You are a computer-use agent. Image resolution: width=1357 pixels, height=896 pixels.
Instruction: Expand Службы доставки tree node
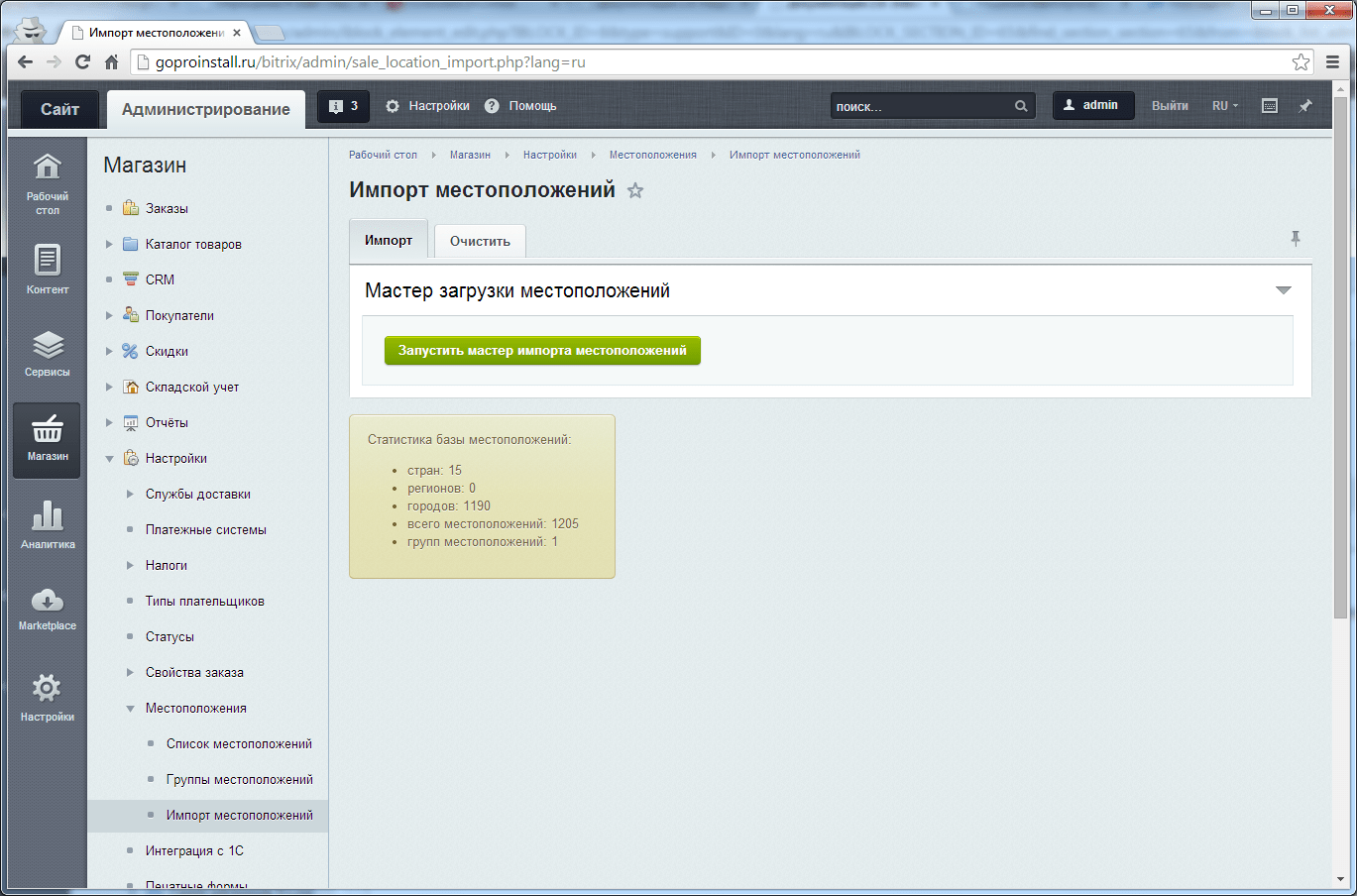(x=130, y=494)
